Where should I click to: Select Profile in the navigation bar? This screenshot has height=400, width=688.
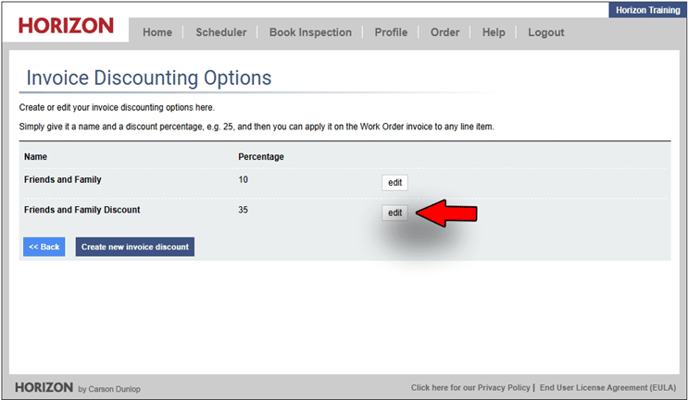tap(391, 32)
